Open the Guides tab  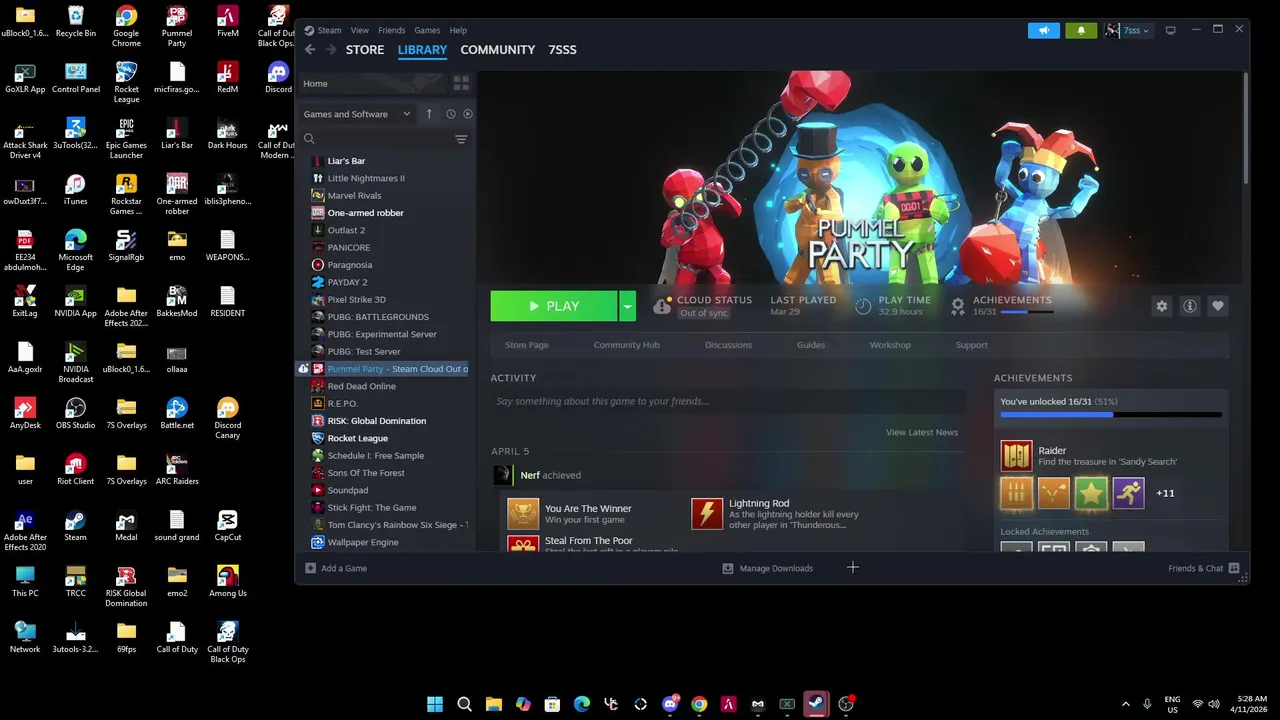811,345
